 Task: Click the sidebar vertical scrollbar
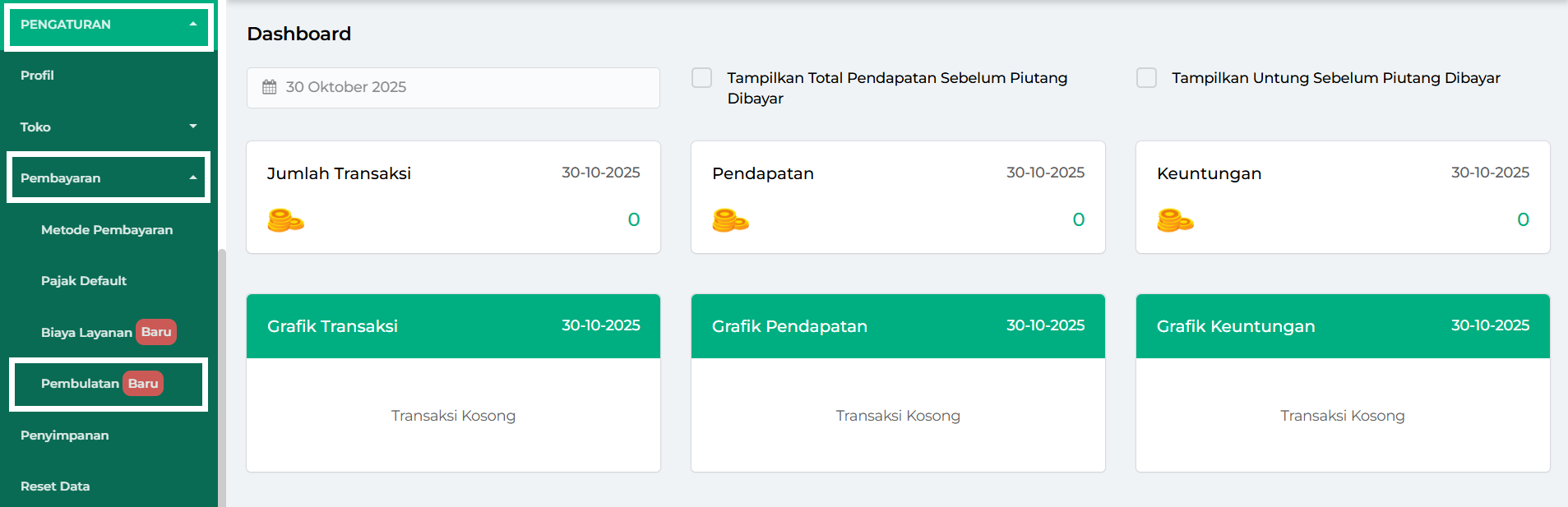point(222,370)
